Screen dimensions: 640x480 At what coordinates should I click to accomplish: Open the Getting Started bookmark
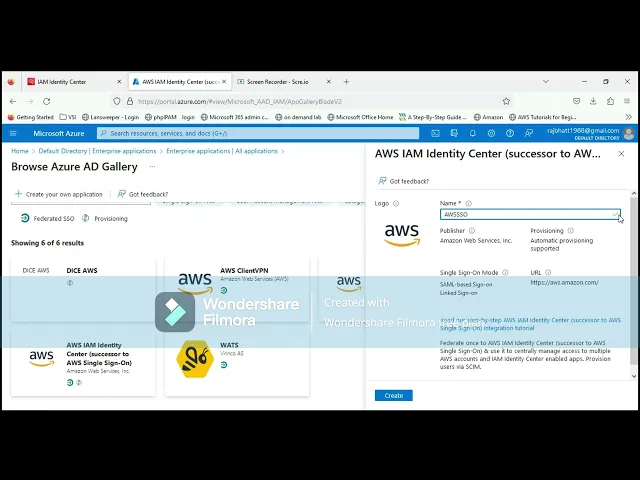coord(31,117)
